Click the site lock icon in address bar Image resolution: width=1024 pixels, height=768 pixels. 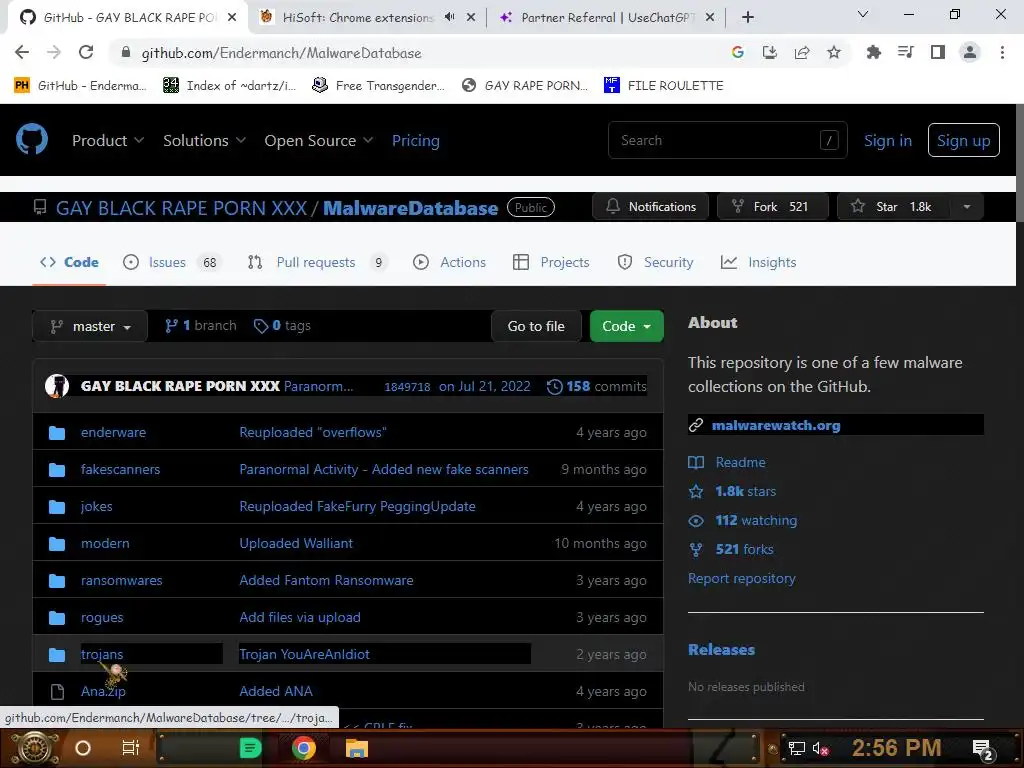pyautogui.click(x=126, y=52)
